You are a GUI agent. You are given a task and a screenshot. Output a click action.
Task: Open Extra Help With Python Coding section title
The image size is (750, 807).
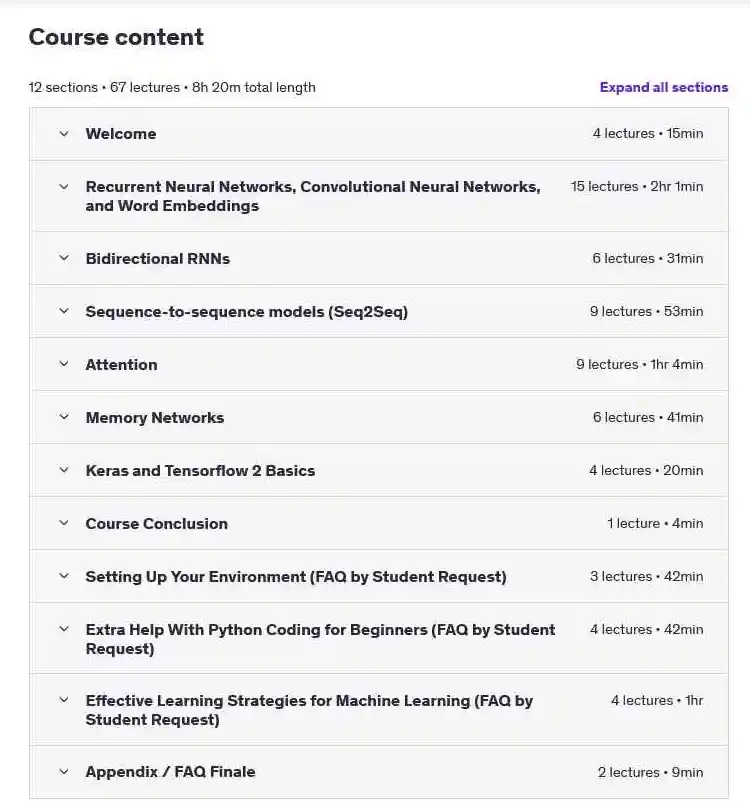320,639
